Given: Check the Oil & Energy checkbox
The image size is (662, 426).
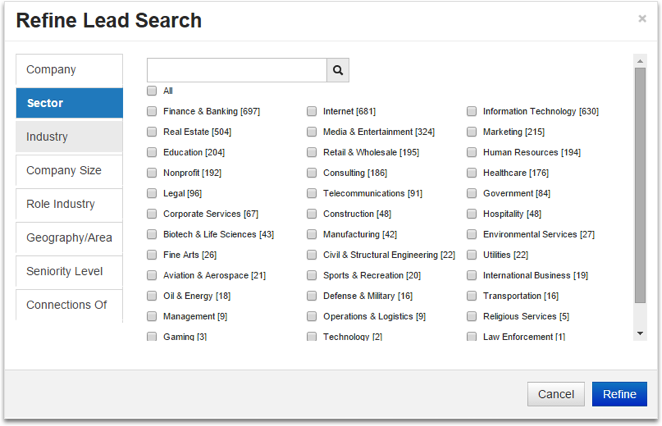Looking at the screenshot, I should [152, 296].
